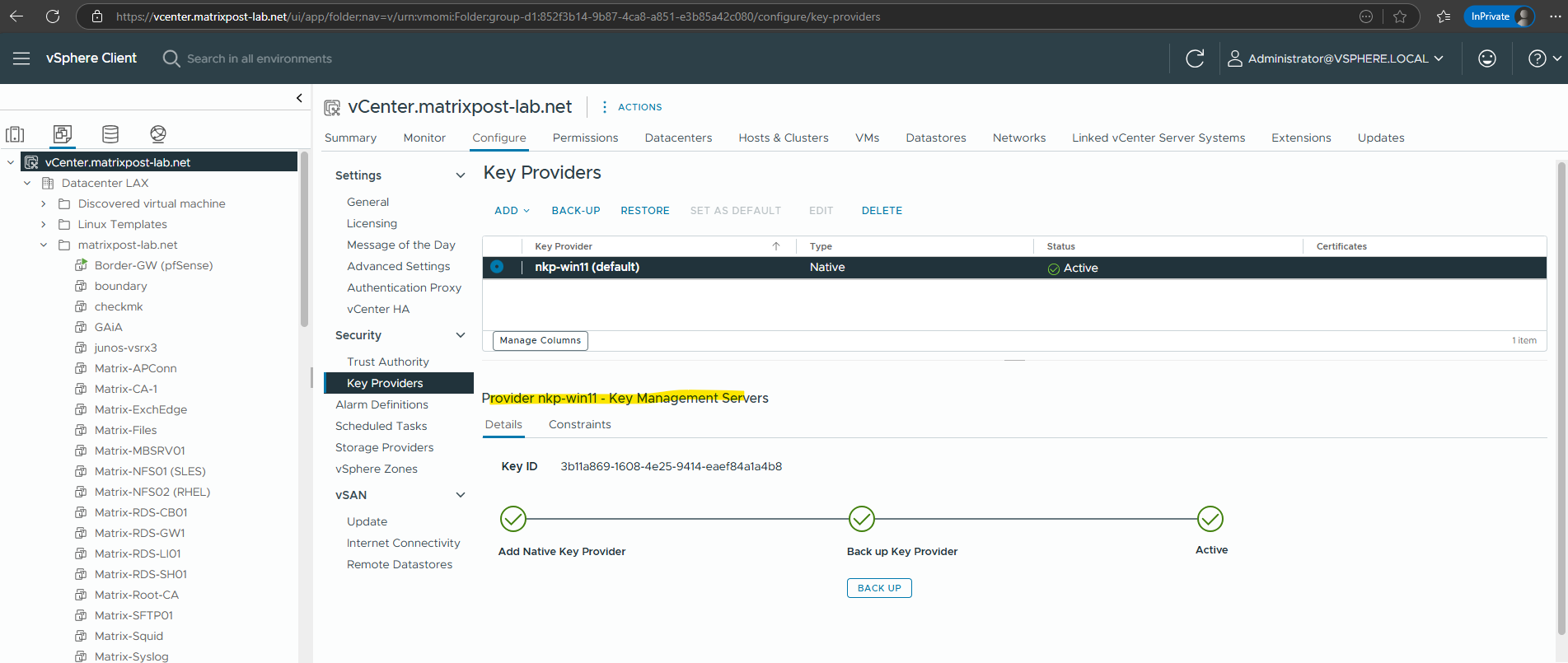Select the Matrix-Root-CA VM

[x=136, y=595]
